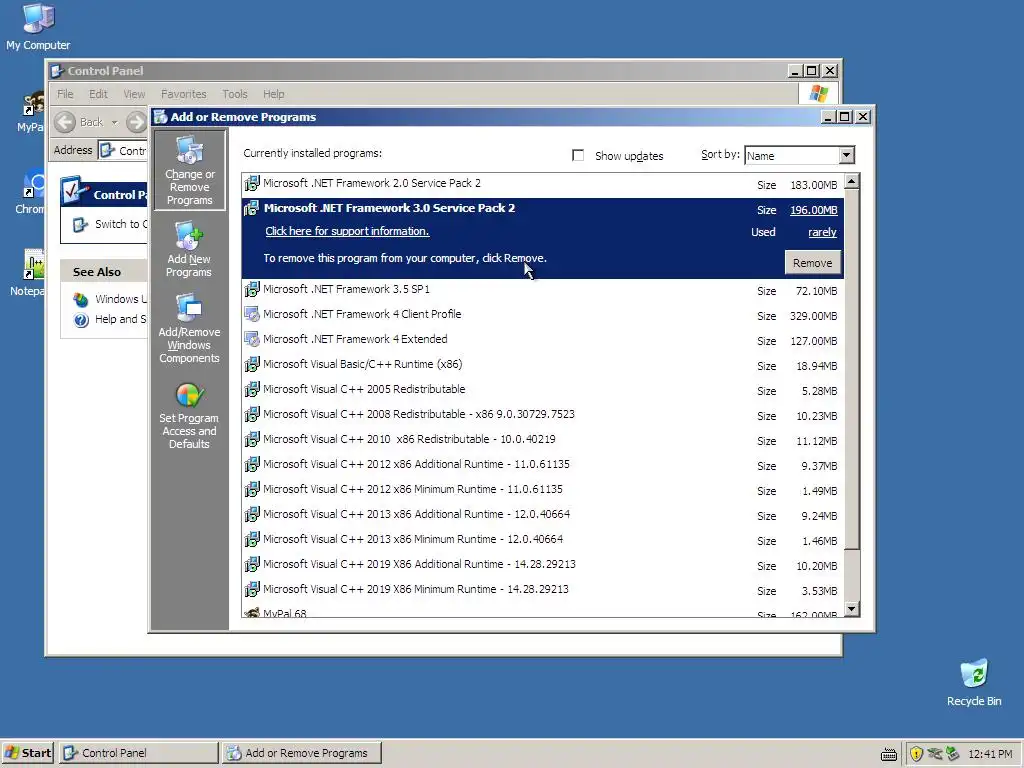
Task: Select Microsoft .NET Framework 2.0 Service Pack 2
Action: tap(542, 184)
